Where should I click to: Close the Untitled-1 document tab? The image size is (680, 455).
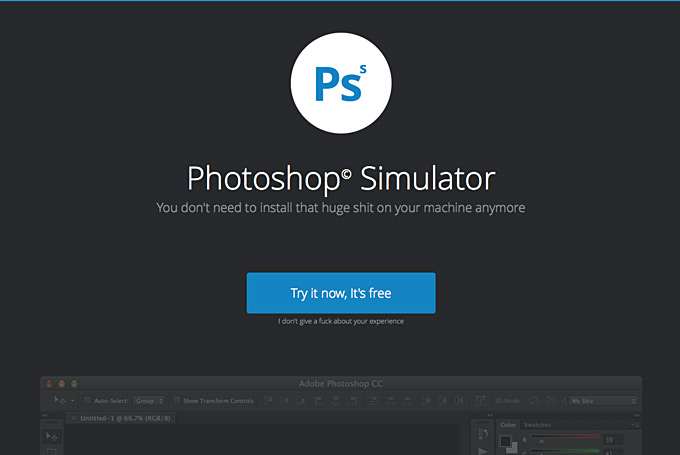(74, 418)
